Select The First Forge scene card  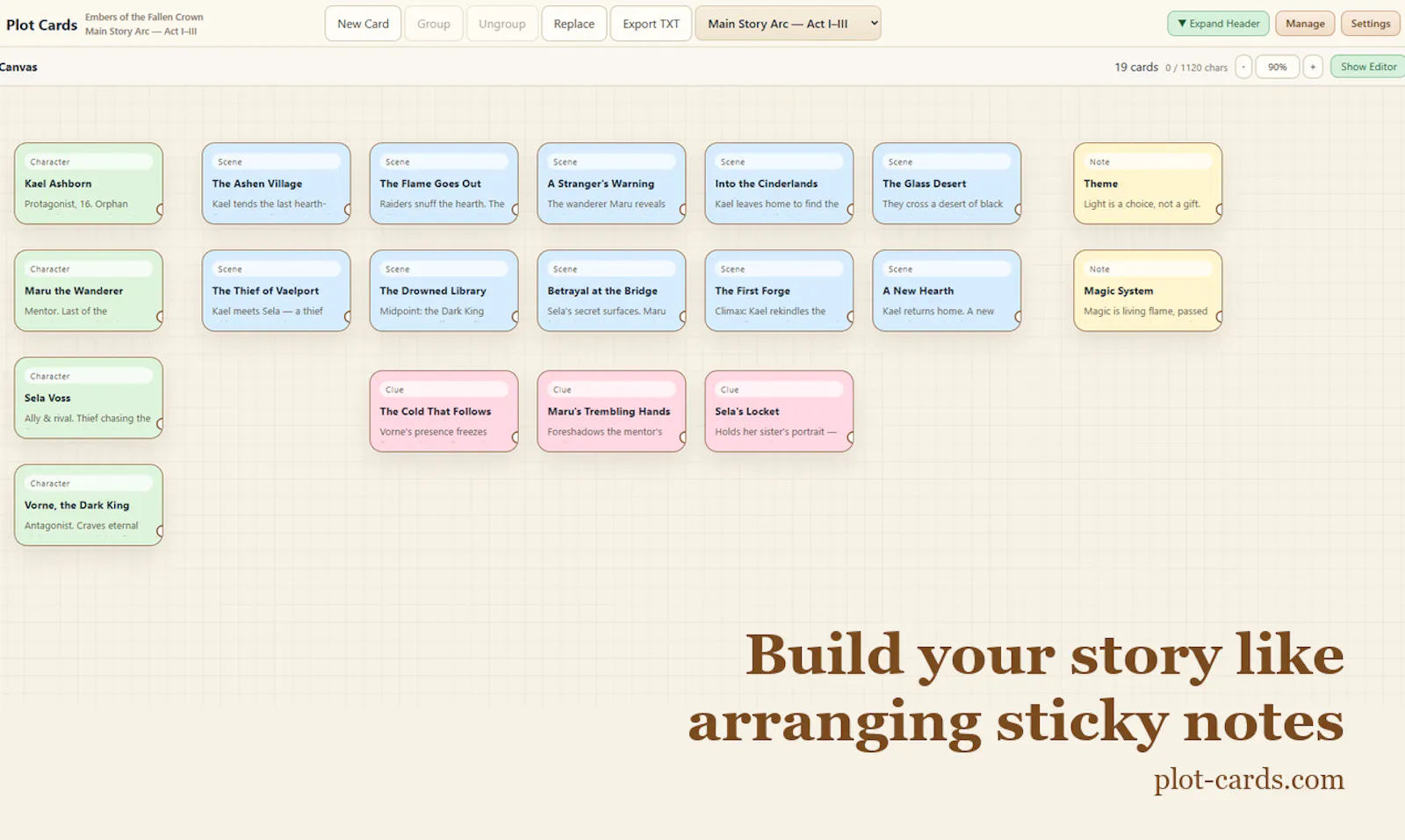pyautogui.click(x=779, y=291)
